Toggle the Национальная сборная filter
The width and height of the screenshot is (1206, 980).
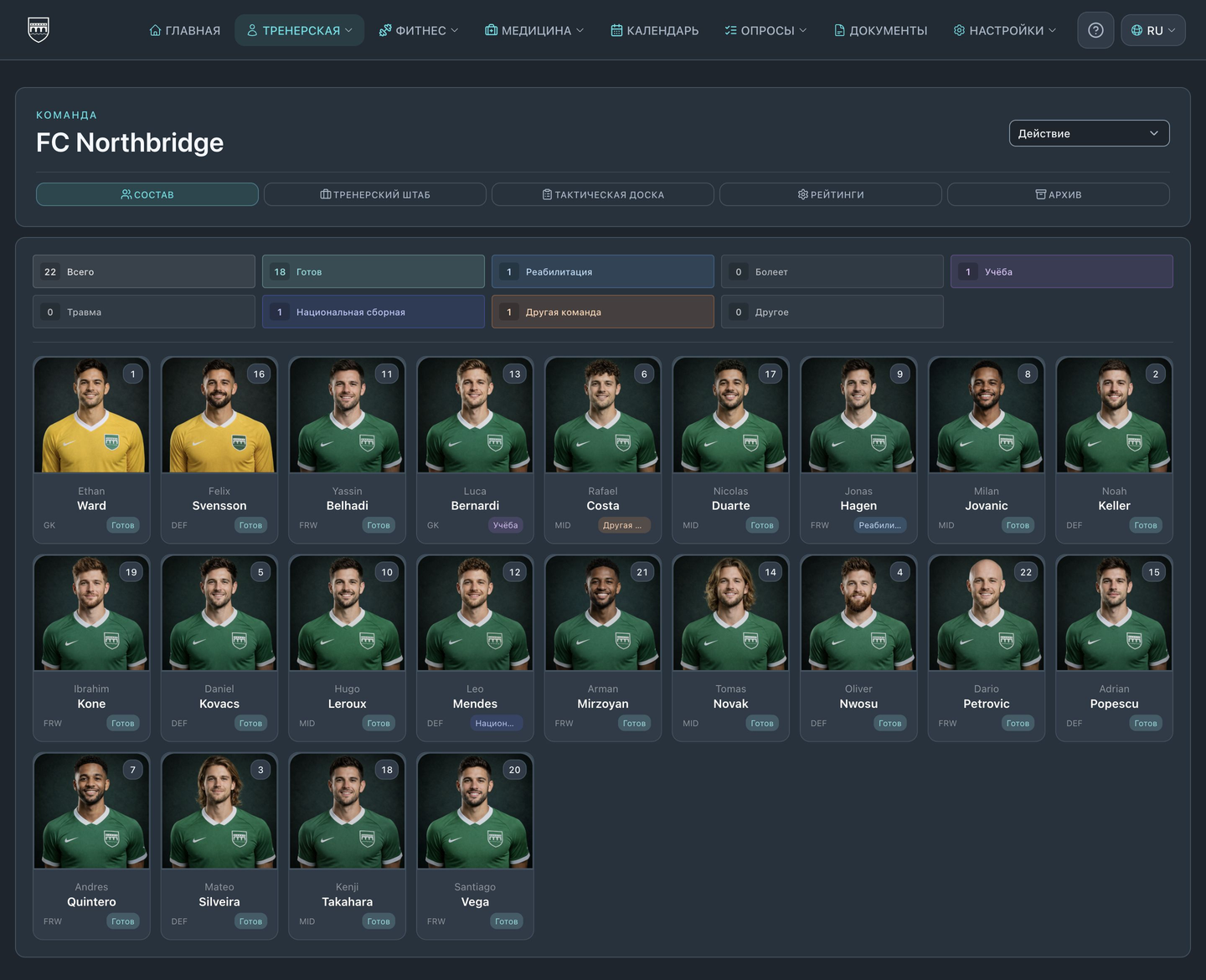click(374, 312)
